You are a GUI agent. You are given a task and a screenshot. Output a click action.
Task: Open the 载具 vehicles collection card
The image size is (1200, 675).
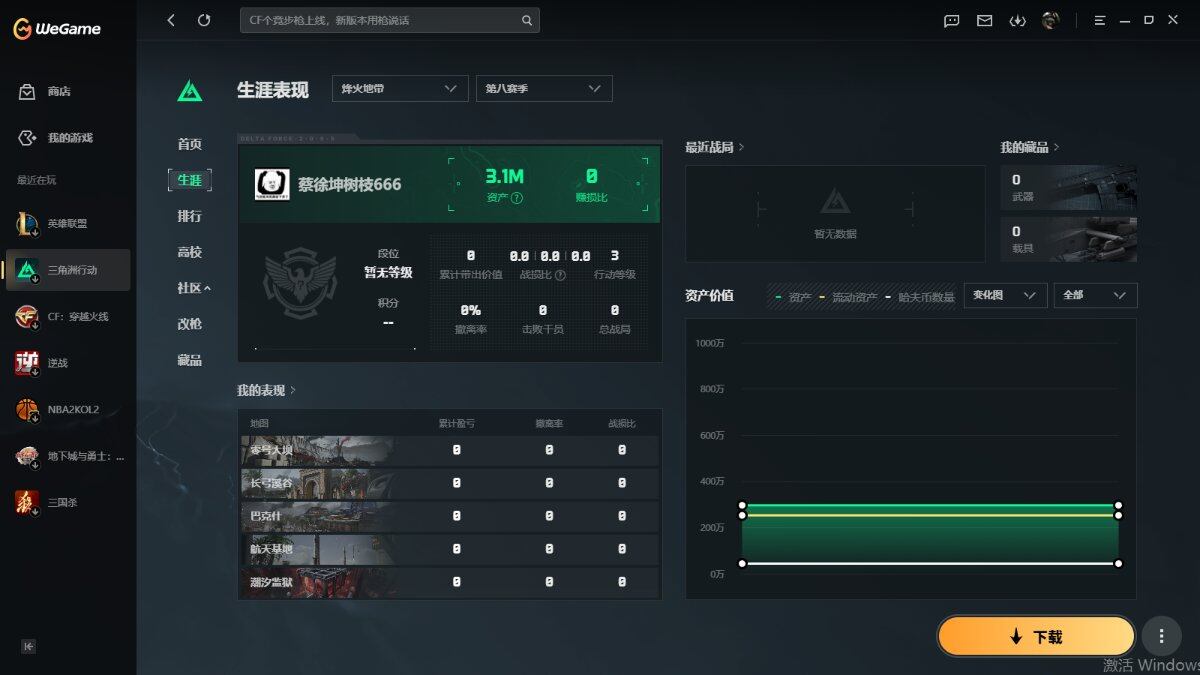coord(1068,239)
